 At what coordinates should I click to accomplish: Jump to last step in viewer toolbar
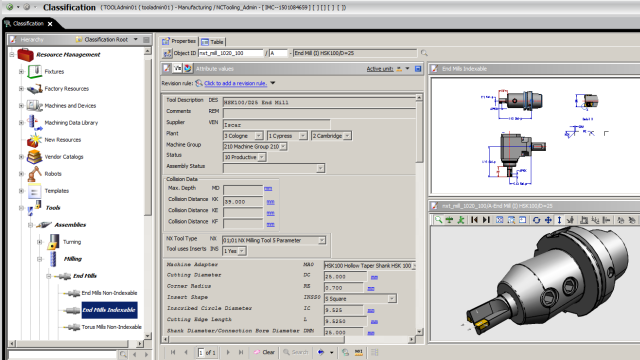(x=486, y=220)
